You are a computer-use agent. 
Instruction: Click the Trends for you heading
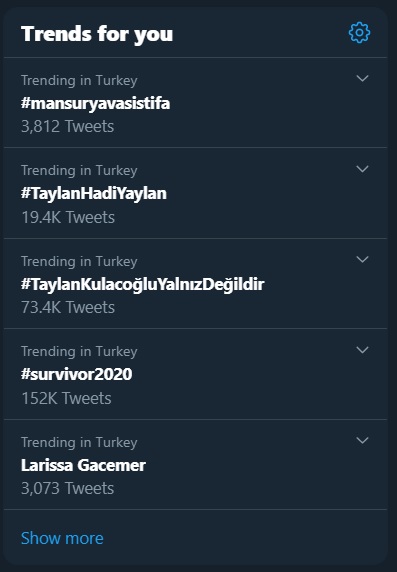[x=97, y=34]
